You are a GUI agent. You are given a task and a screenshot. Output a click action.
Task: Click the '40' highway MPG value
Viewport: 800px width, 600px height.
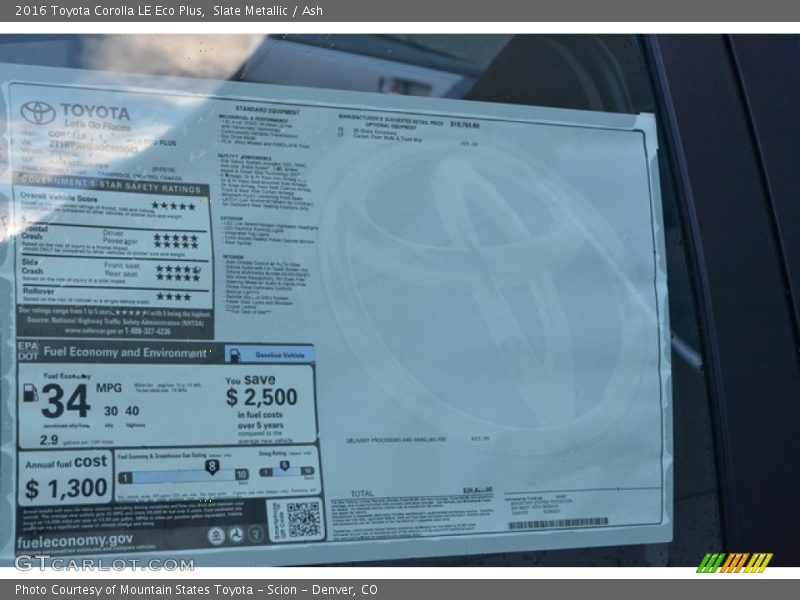tap(132, 411)
